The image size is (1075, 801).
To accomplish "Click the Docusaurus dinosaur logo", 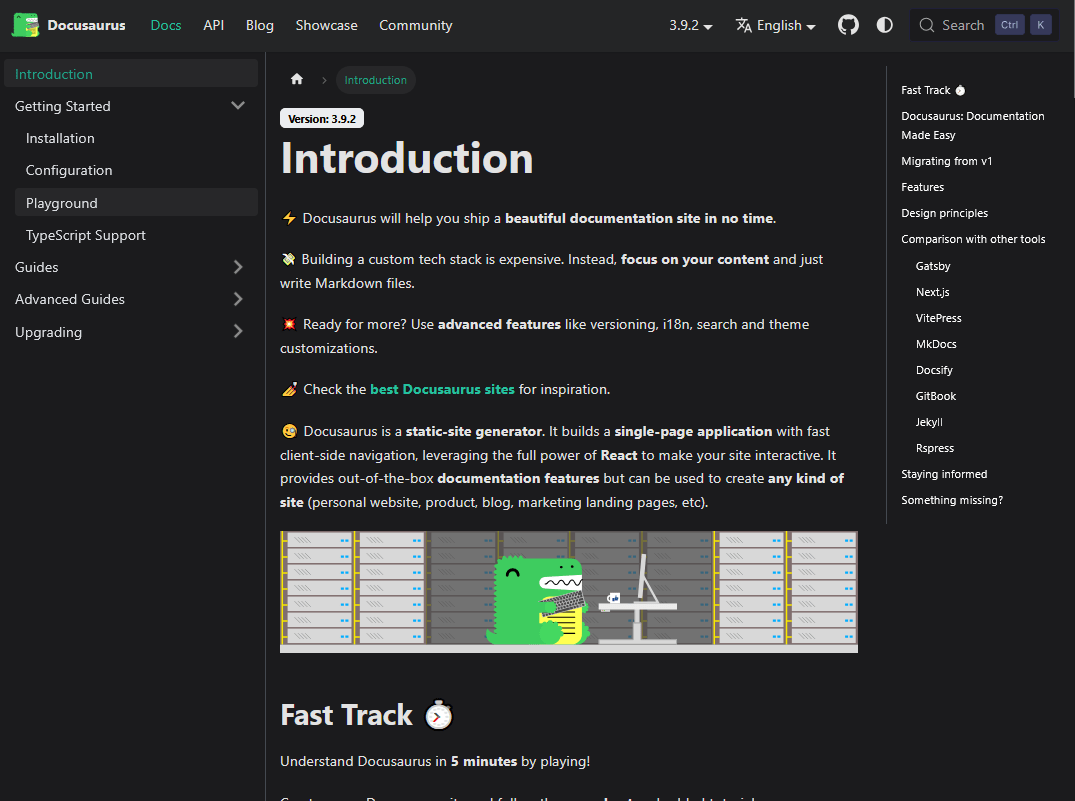I will click(25, 24).
